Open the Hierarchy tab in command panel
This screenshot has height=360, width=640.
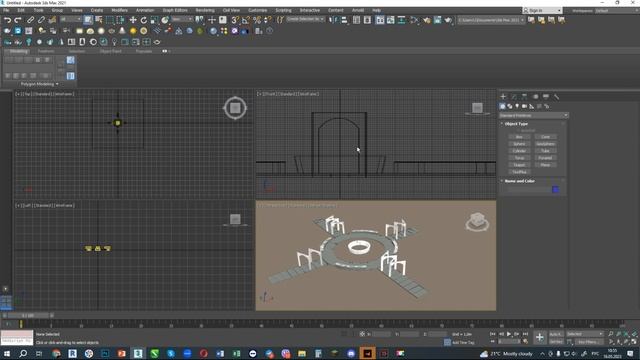point(524,97)
